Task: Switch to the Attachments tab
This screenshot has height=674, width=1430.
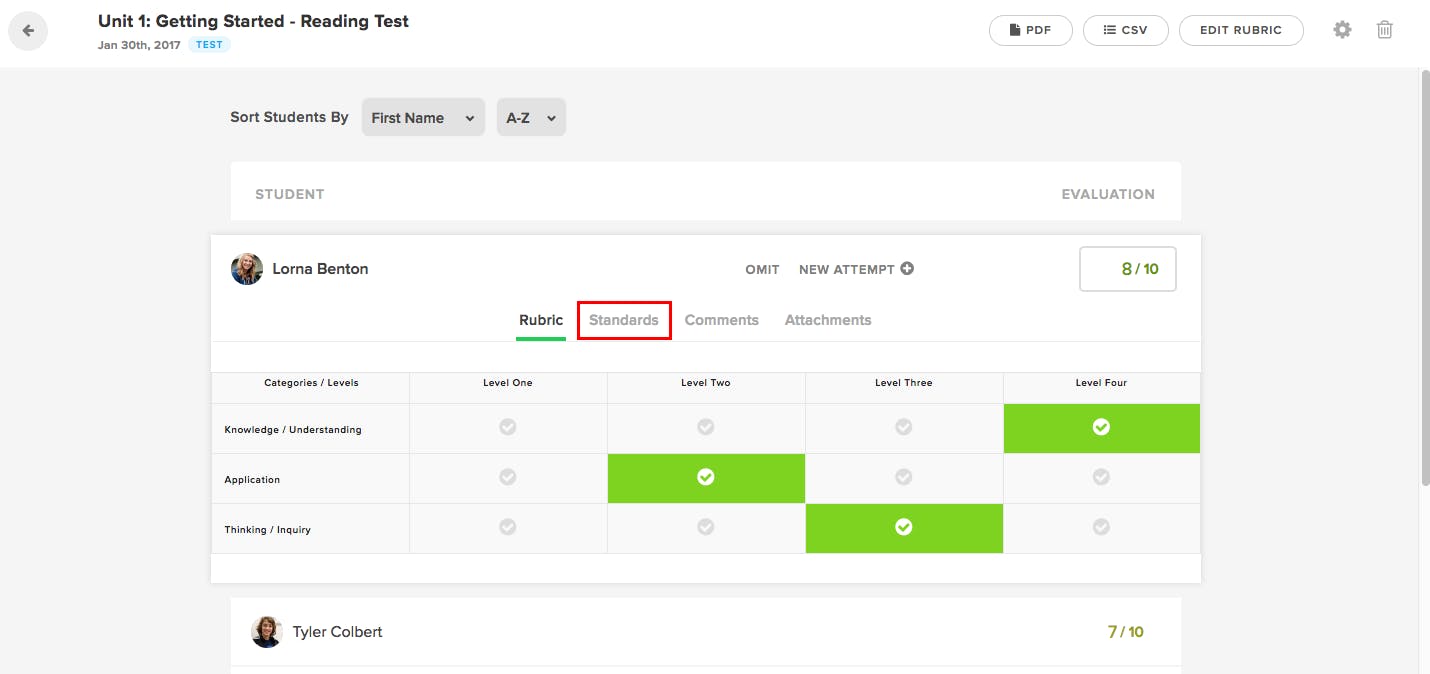Action: 828,320
